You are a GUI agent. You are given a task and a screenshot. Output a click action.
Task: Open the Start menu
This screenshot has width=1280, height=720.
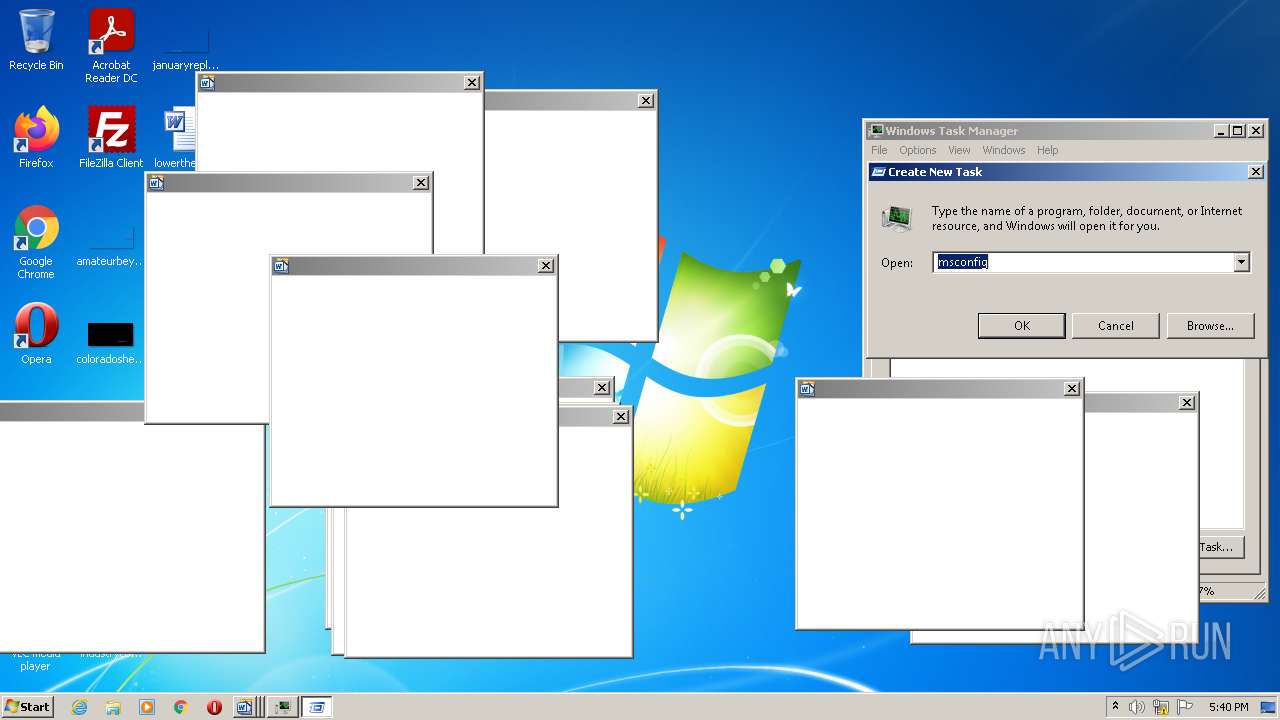27,707
